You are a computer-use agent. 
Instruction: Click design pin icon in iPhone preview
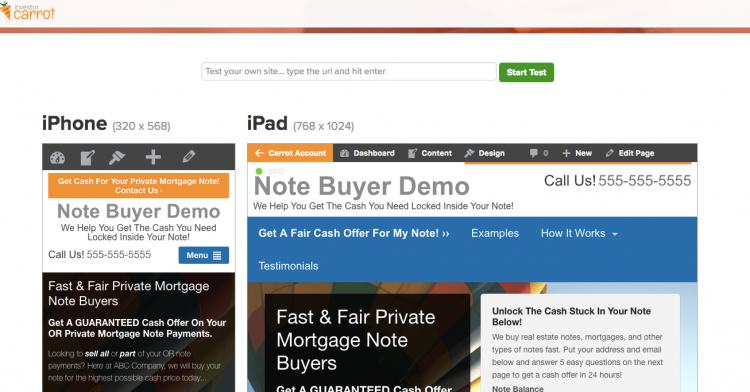tap(117, 157)
